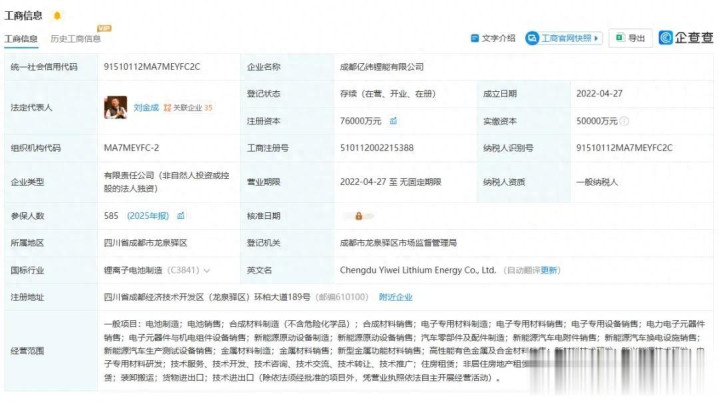Select 成都市龙泉驿区市场监督管理局 authority text
Image resolution: width=719 pixels, height=402 pixels.
tap(398, 243)
